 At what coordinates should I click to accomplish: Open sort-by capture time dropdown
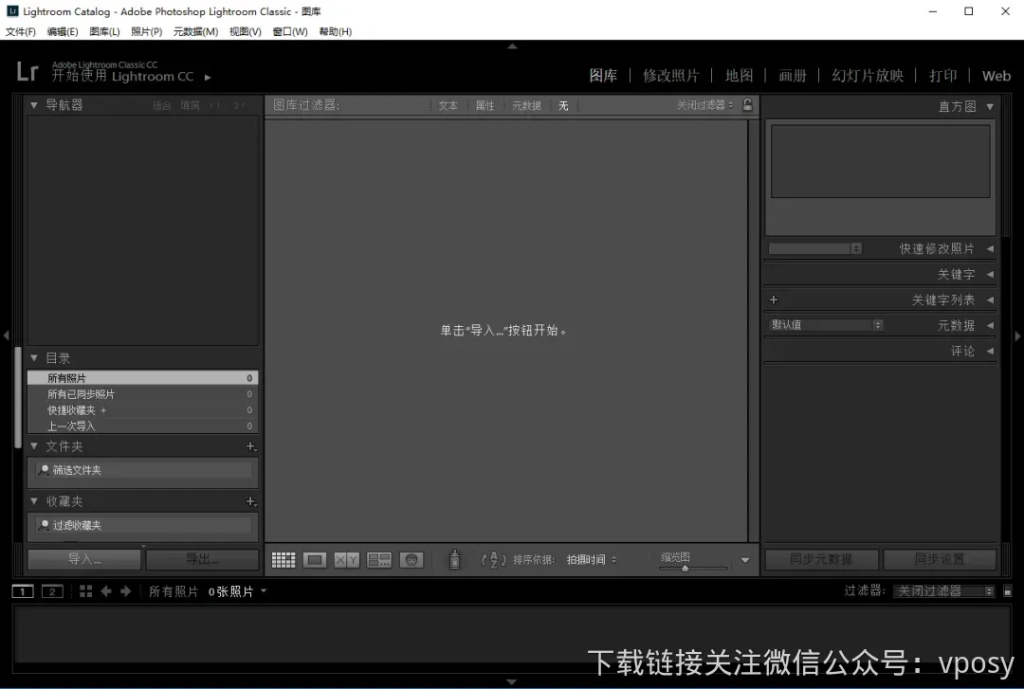click(x=591, y=560)
